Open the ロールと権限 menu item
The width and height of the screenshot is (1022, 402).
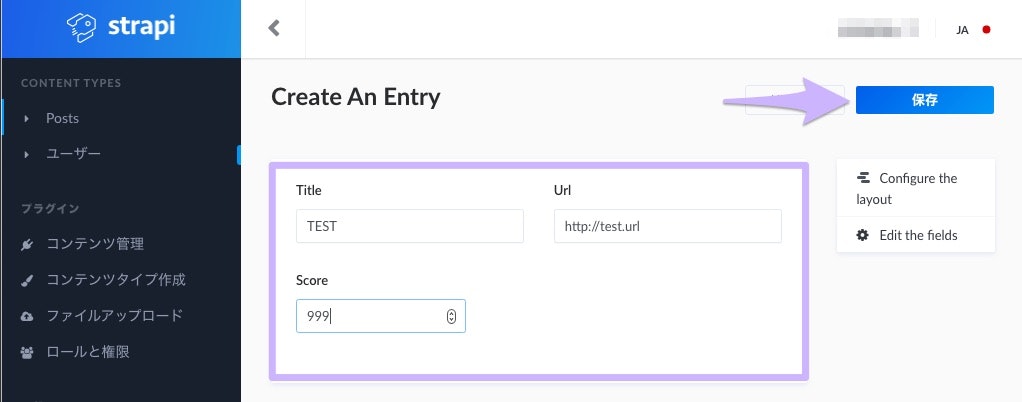click(88, 352)
